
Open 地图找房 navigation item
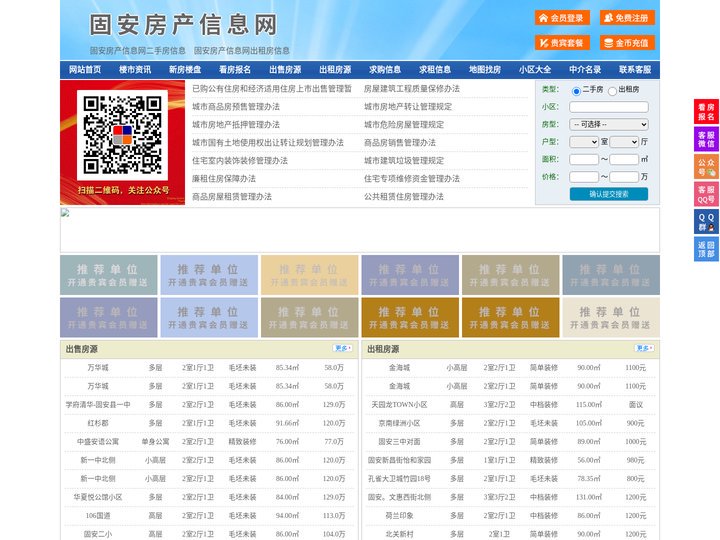485,70
